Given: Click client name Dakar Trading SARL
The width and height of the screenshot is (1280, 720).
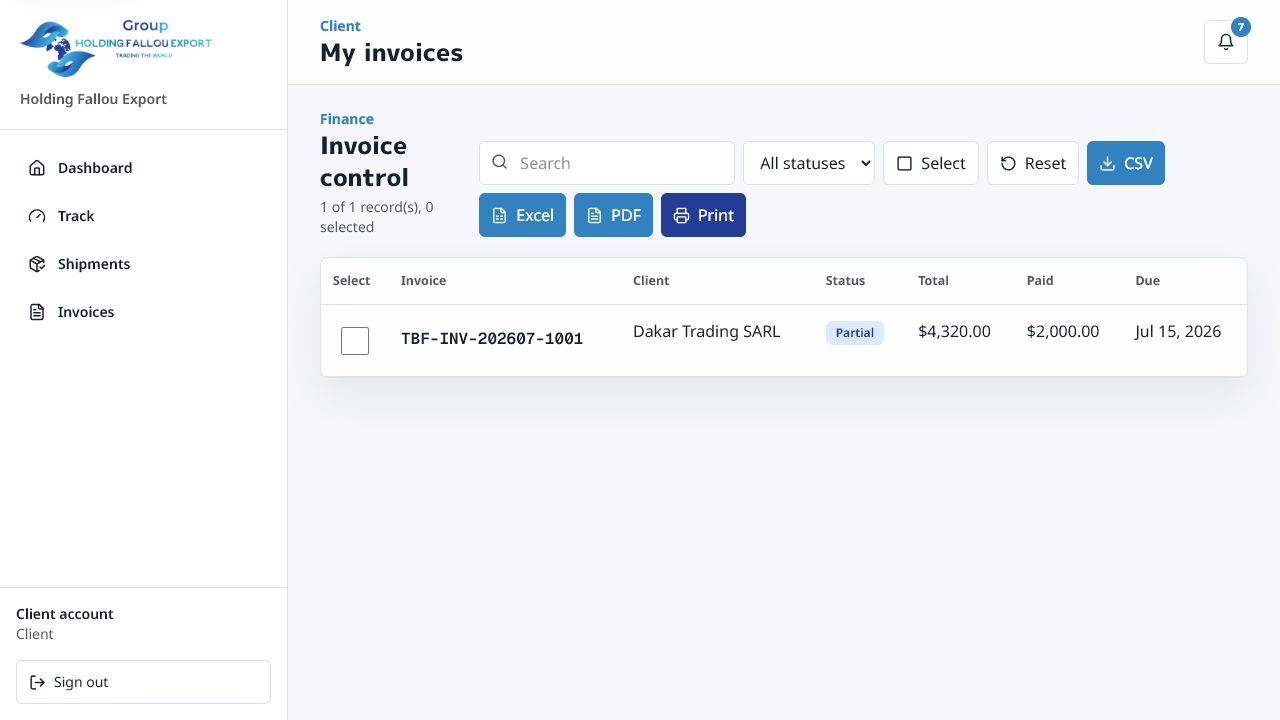Looking at the screenshot, I should tap(706, 331).
